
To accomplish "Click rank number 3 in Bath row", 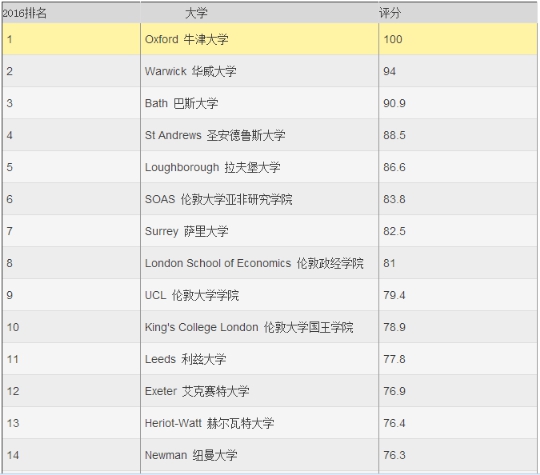I will tap(10, 103).
